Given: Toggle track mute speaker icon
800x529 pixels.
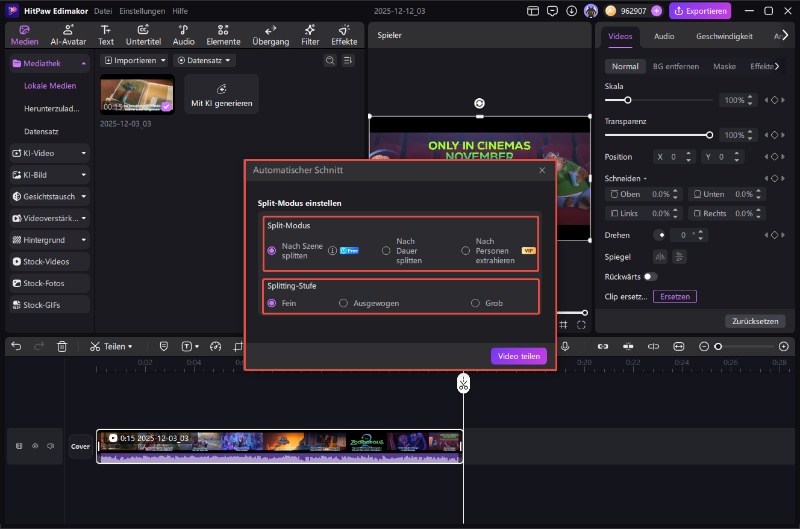Looking at the screenshot, I should (51, 446).
